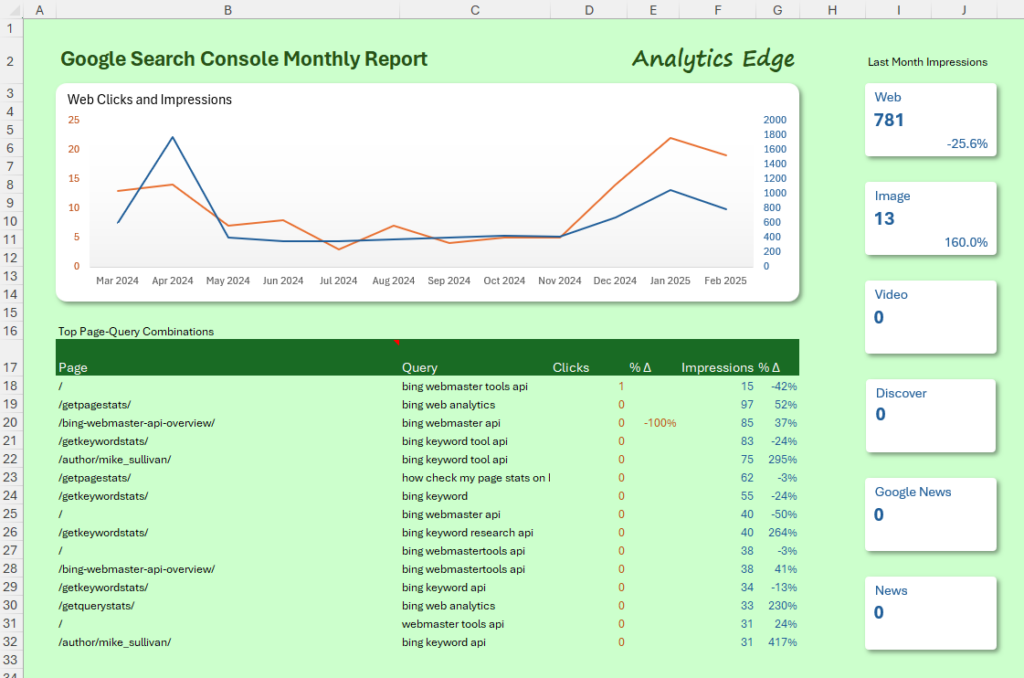Screen dimensions: 1024x678
Task: Click the Image card showing 160.0%
Action: point(930,218)
